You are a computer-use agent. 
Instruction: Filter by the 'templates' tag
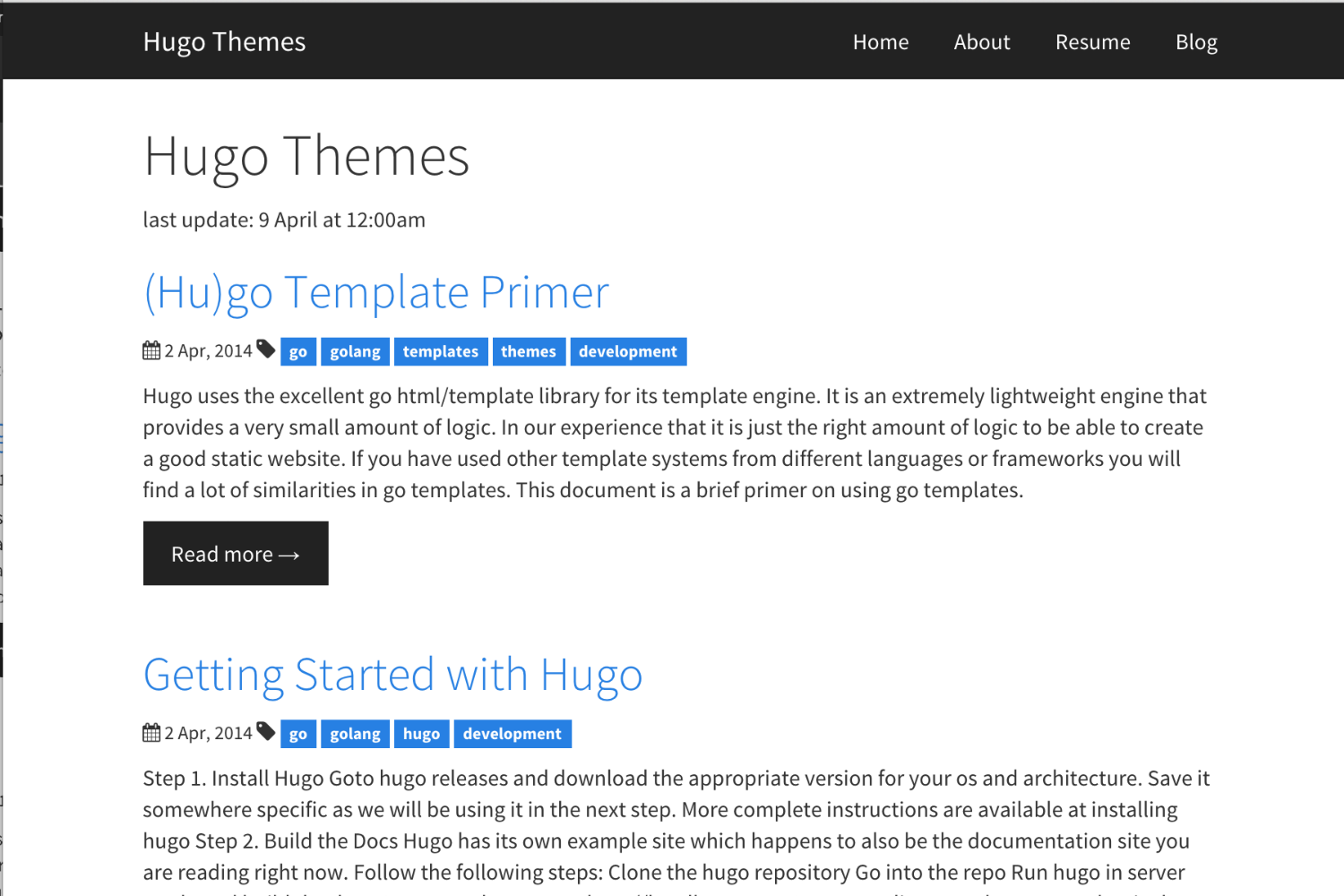click(x=441, y=352)
